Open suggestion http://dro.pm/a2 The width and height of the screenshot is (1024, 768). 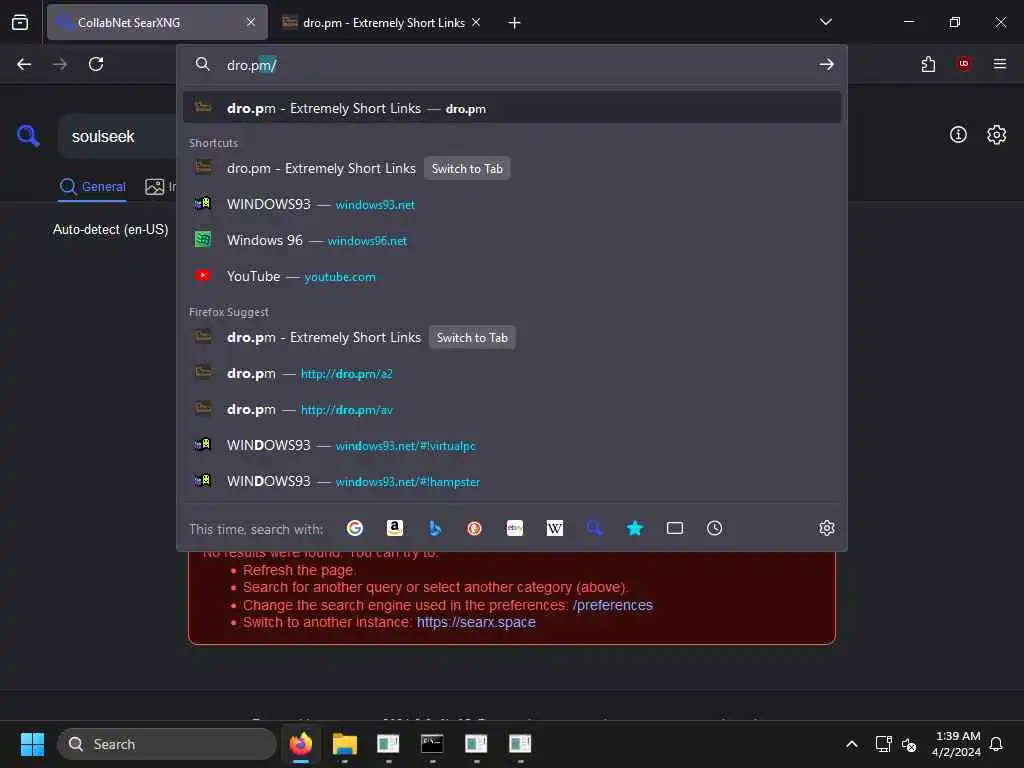pos(511,374)
